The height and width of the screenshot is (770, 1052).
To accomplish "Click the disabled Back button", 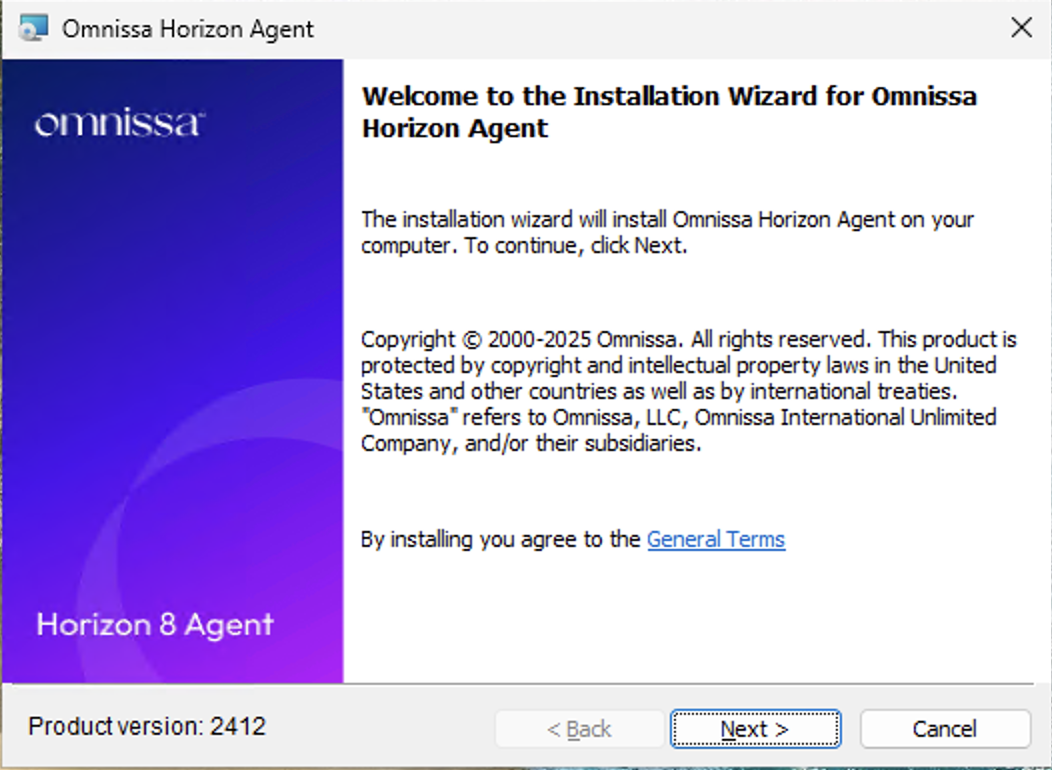I will (580, 728).
